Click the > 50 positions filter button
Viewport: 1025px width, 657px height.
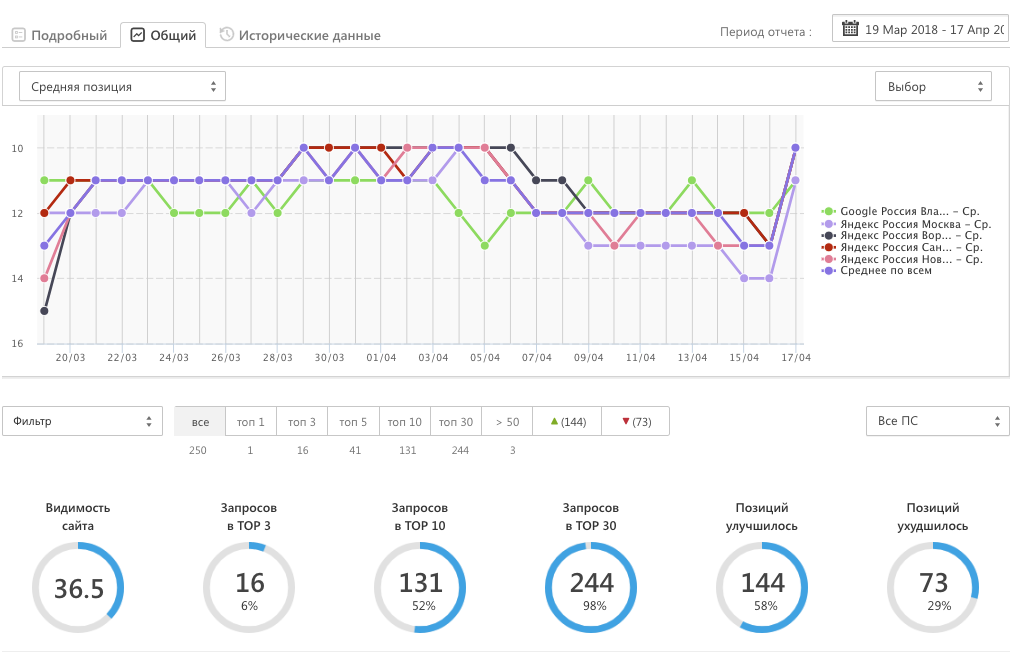point(507,422)
